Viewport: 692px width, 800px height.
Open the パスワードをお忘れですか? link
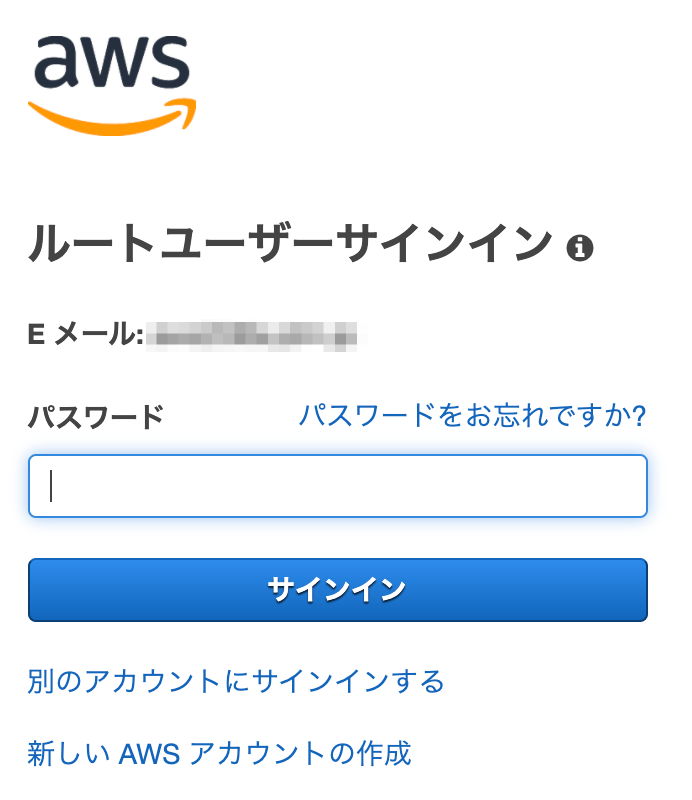tap(473, 414)
